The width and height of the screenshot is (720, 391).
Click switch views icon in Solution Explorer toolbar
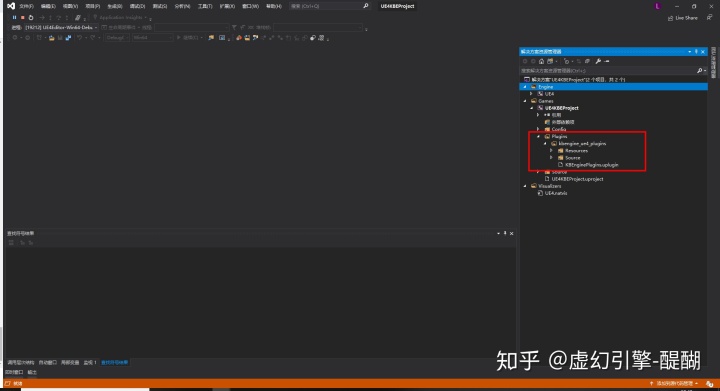pos(550,61)
